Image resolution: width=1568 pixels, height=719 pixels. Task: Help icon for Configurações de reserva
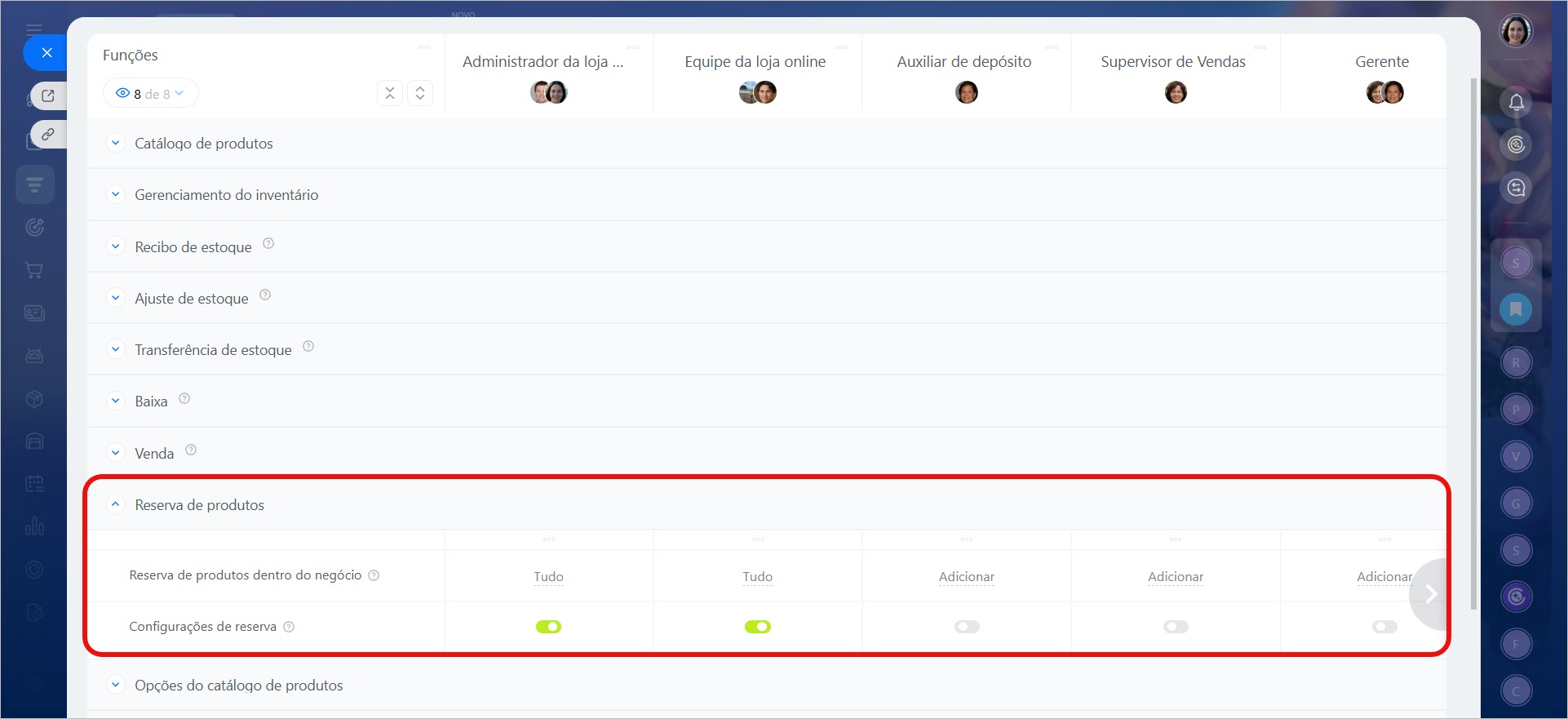(x=289, y=627)
